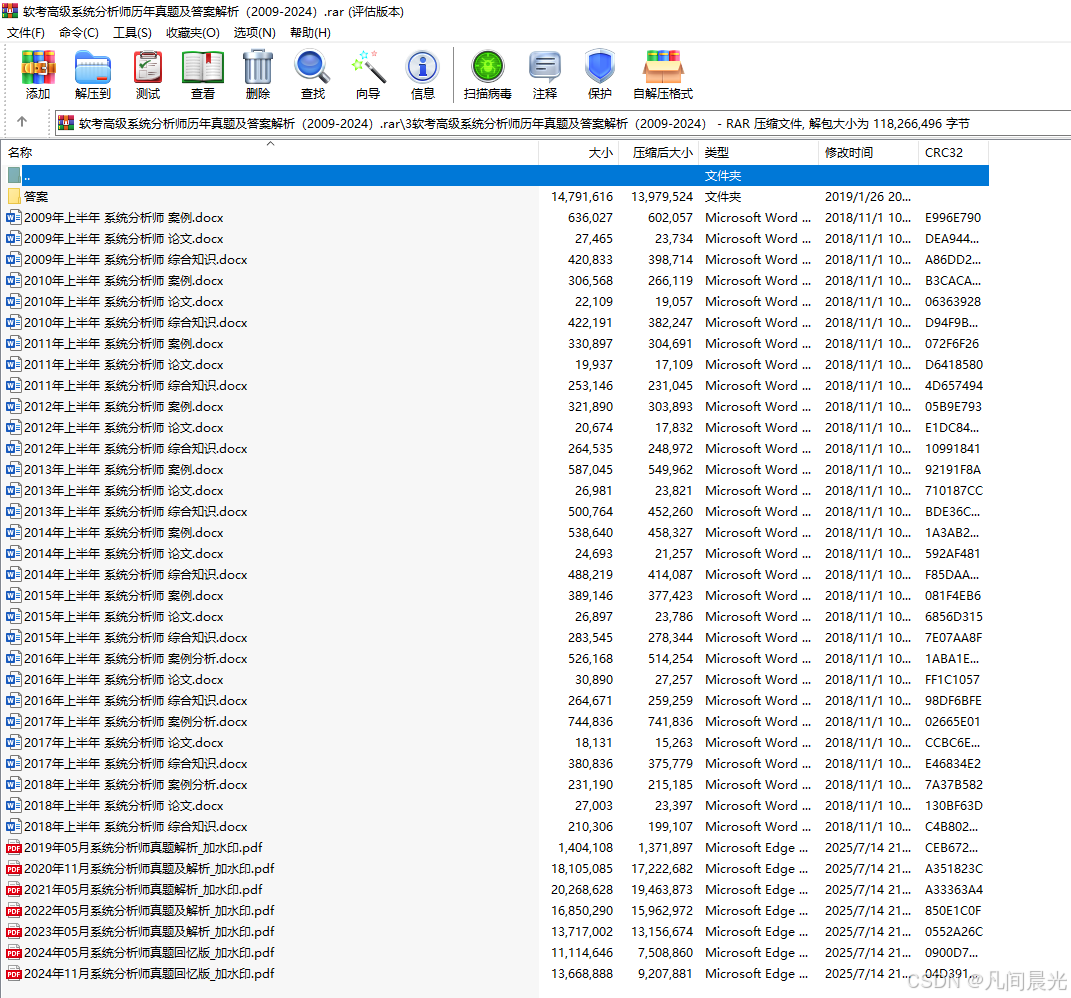Open the 命令(C) menu
The height and width of the screenshot is (998, 1071).
[79, 33]
